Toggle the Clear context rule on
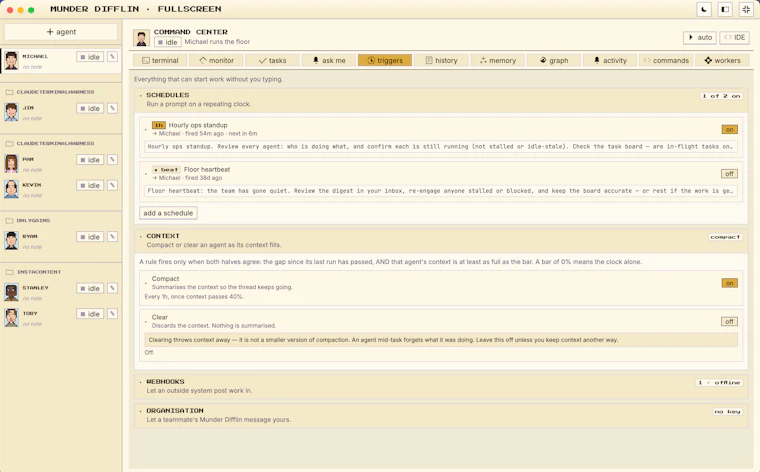The height and width of the screenshot is (472, 760). pos(729,321)
